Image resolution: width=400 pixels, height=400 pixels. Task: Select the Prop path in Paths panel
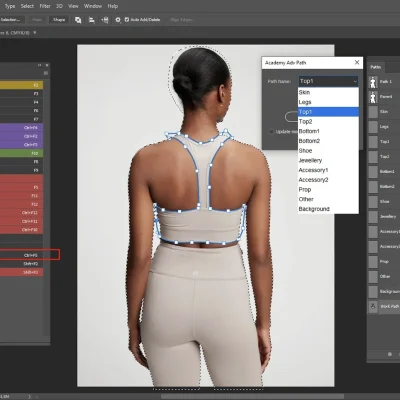tap(384, 261)
